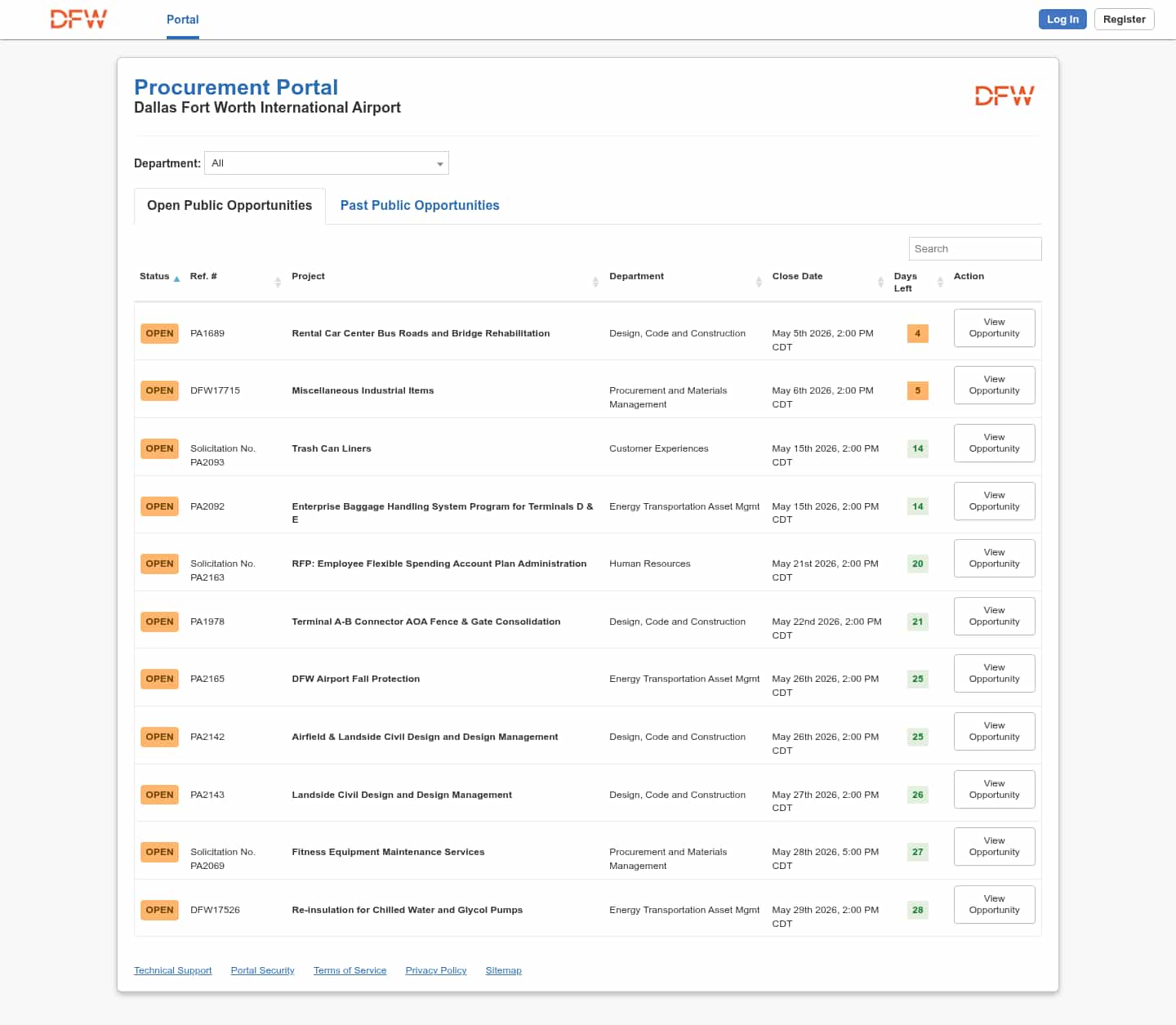
Task: Open the Portal navigation tab
Action: click(183, 20)
